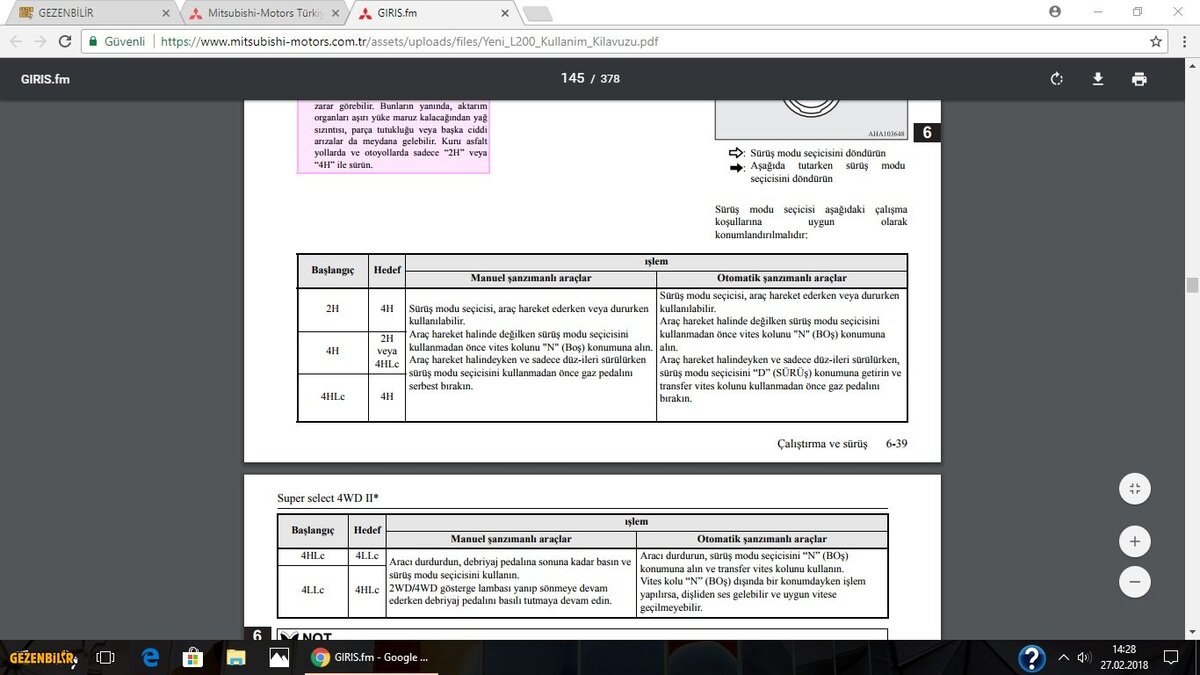1200x675 pixels.
Task: Download the PDF file
Action: coord(1098,79)
